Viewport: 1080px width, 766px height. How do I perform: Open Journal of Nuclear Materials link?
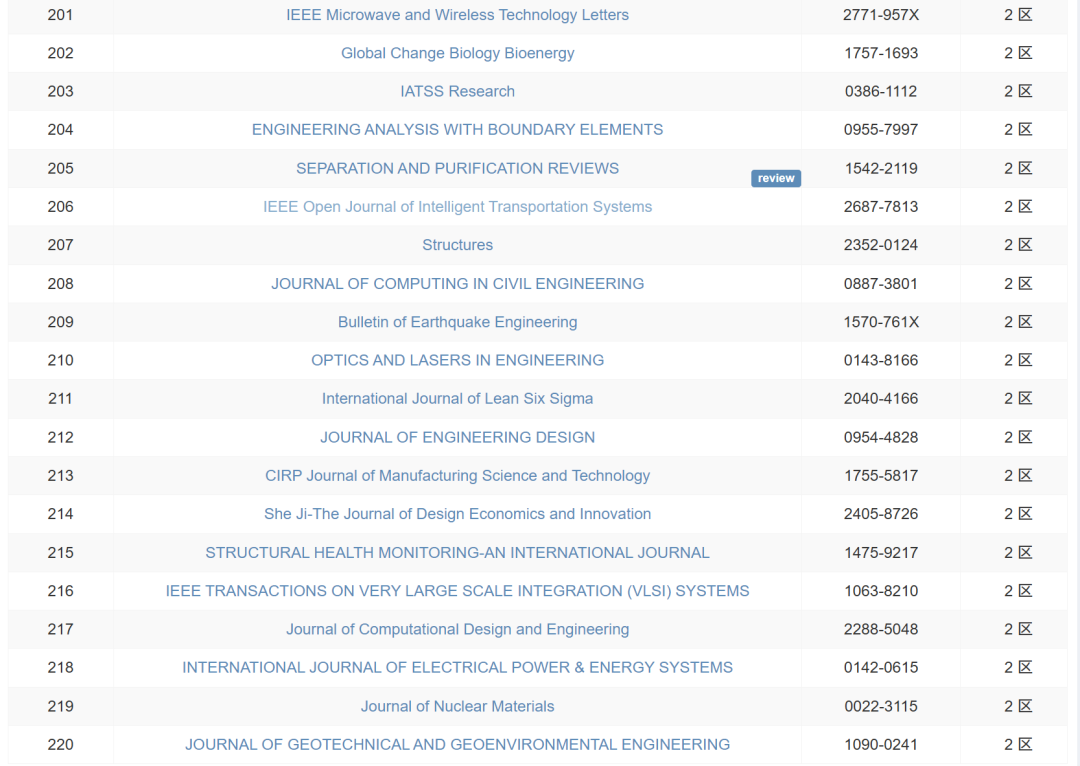[457, 706]
